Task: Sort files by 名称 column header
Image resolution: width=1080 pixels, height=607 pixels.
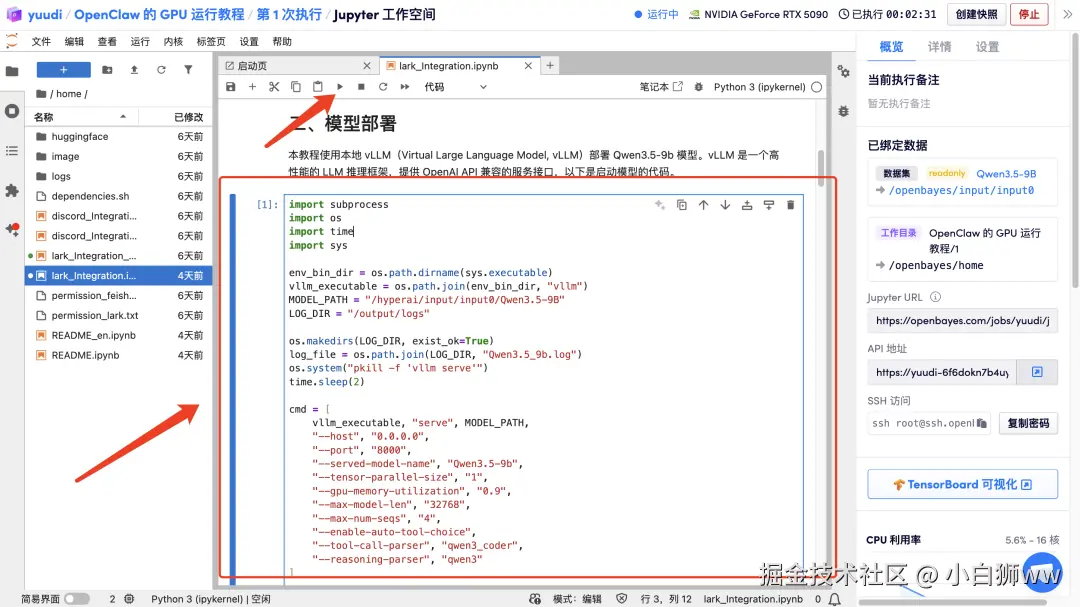Action: (x=81, y=117)
